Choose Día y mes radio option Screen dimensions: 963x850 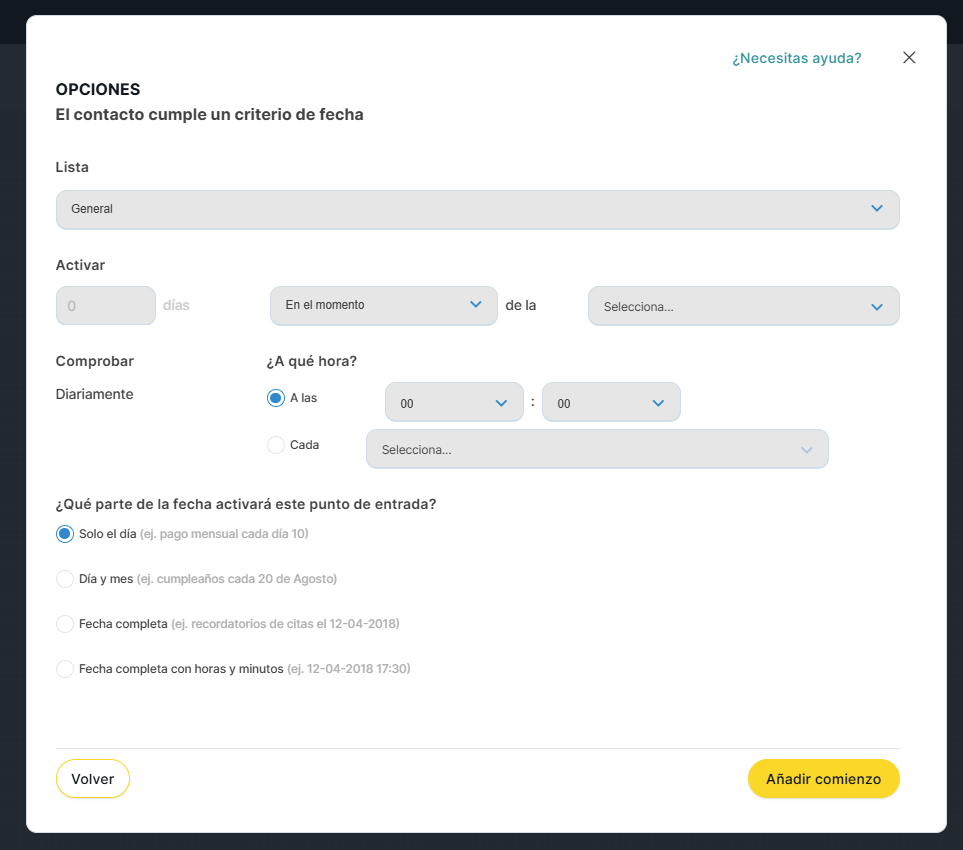click(65, 579)
